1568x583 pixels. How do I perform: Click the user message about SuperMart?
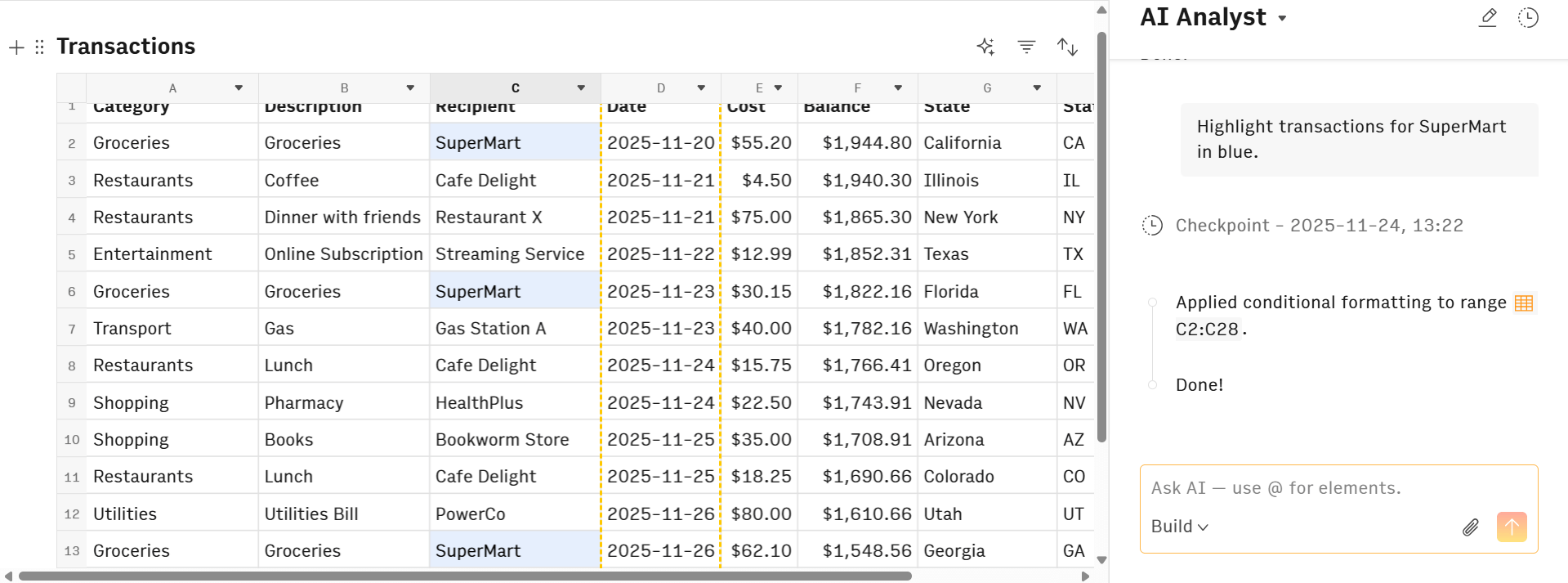[x=1359, y=139]
